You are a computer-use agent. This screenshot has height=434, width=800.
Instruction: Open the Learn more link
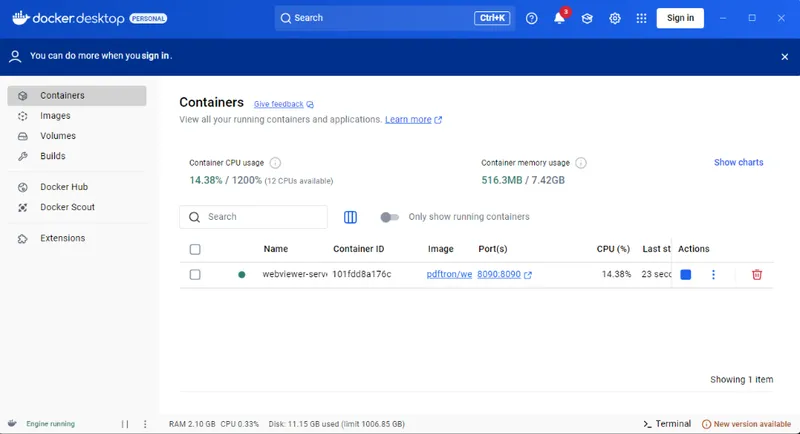tap(408, 119)
